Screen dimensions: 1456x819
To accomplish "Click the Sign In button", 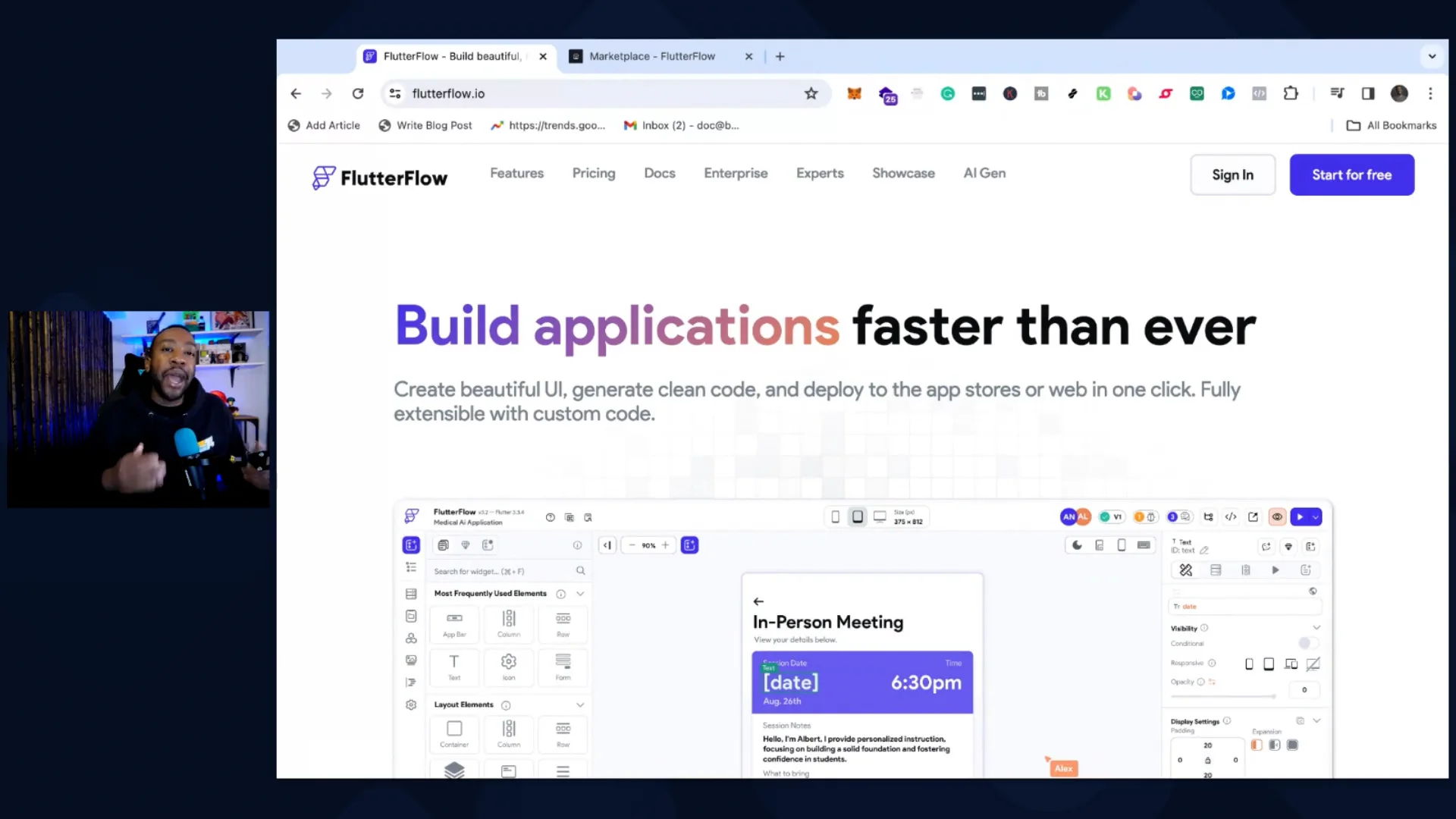I will [1232, 174].
